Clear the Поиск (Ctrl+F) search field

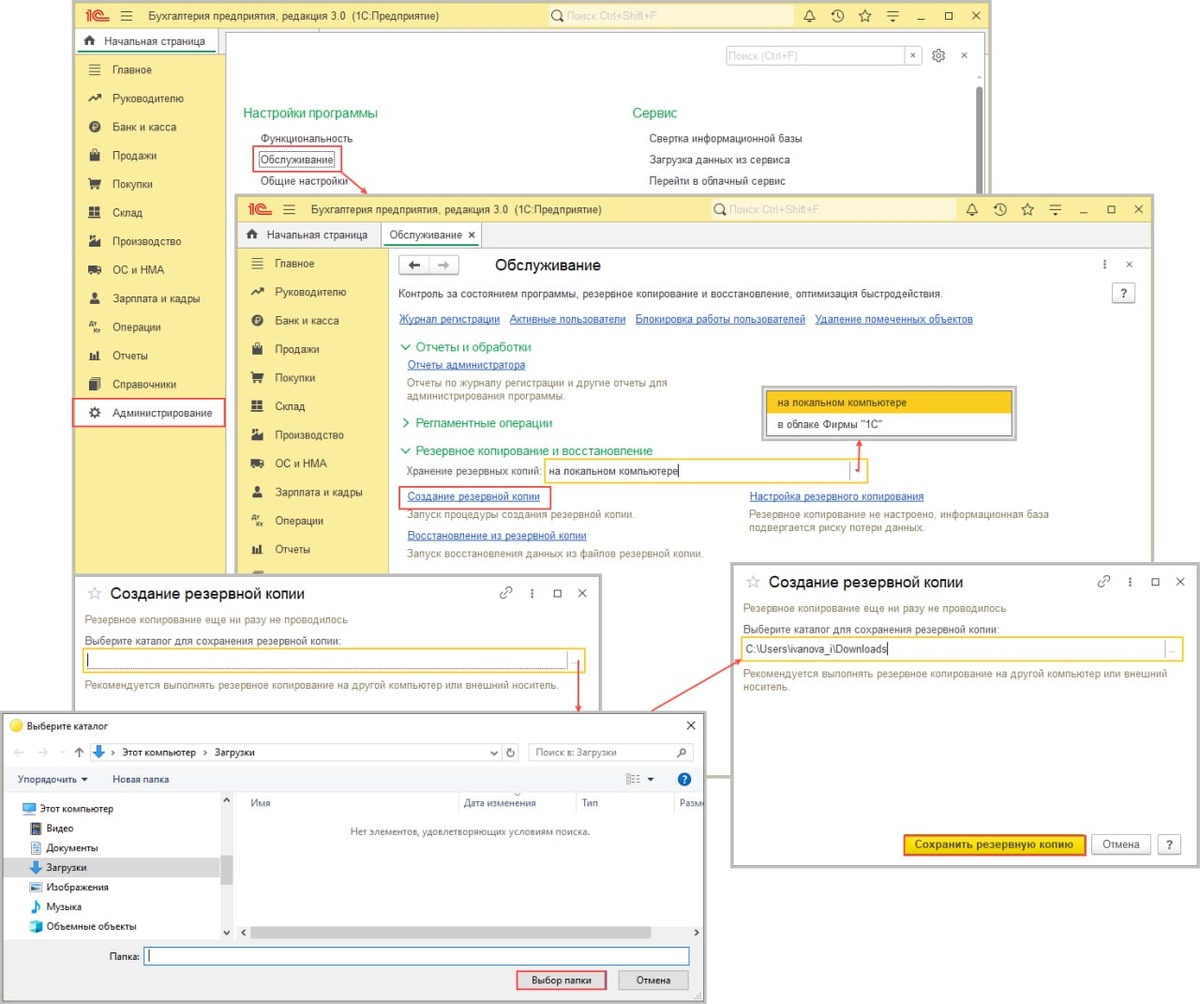[x=911, y=56]
